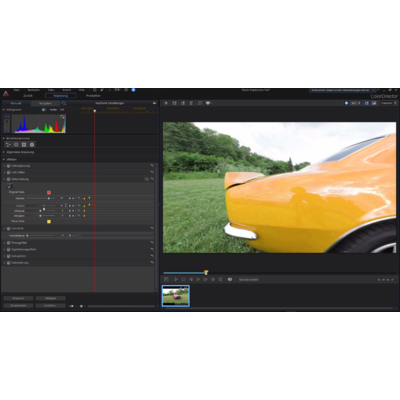Disable the Unschärfe effect checkbox
The width and height of the screenshot is (400, 400).
(x=9, y=229)
